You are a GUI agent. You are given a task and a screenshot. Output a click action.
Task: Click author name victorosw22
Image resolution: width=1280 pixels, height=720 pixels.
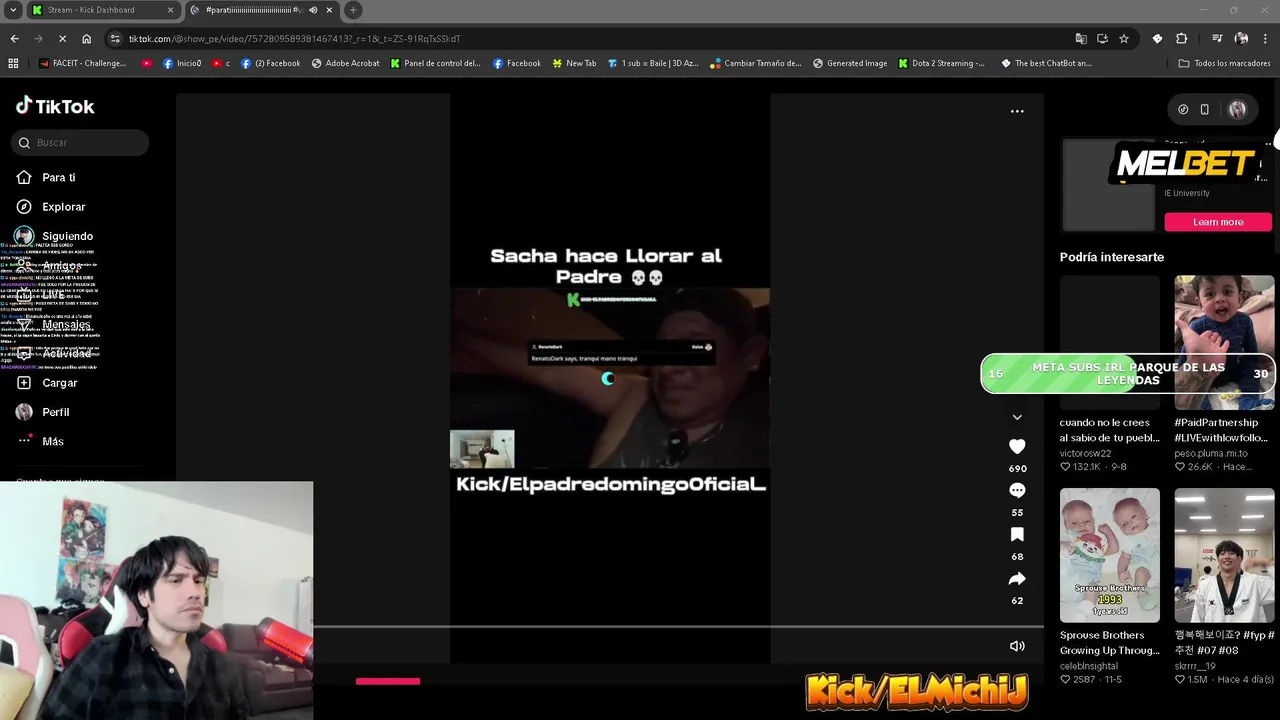click(x=1085, y=453)
